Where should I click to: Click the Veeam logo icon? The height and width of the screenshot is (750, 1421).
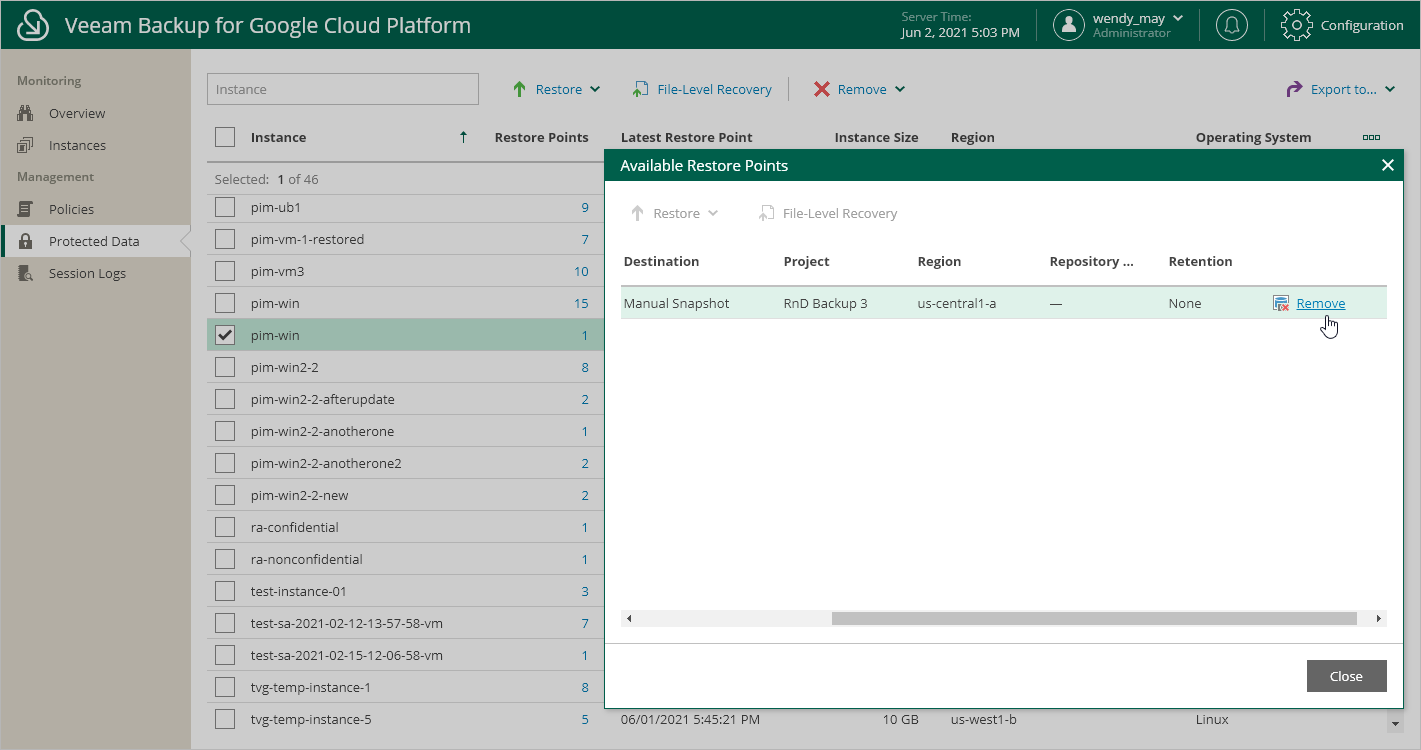coord(33,25)
